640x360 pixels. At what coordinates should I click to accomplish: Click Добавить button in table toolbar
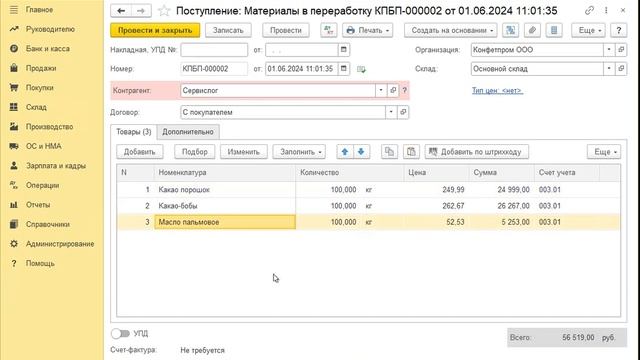point(140,152)
